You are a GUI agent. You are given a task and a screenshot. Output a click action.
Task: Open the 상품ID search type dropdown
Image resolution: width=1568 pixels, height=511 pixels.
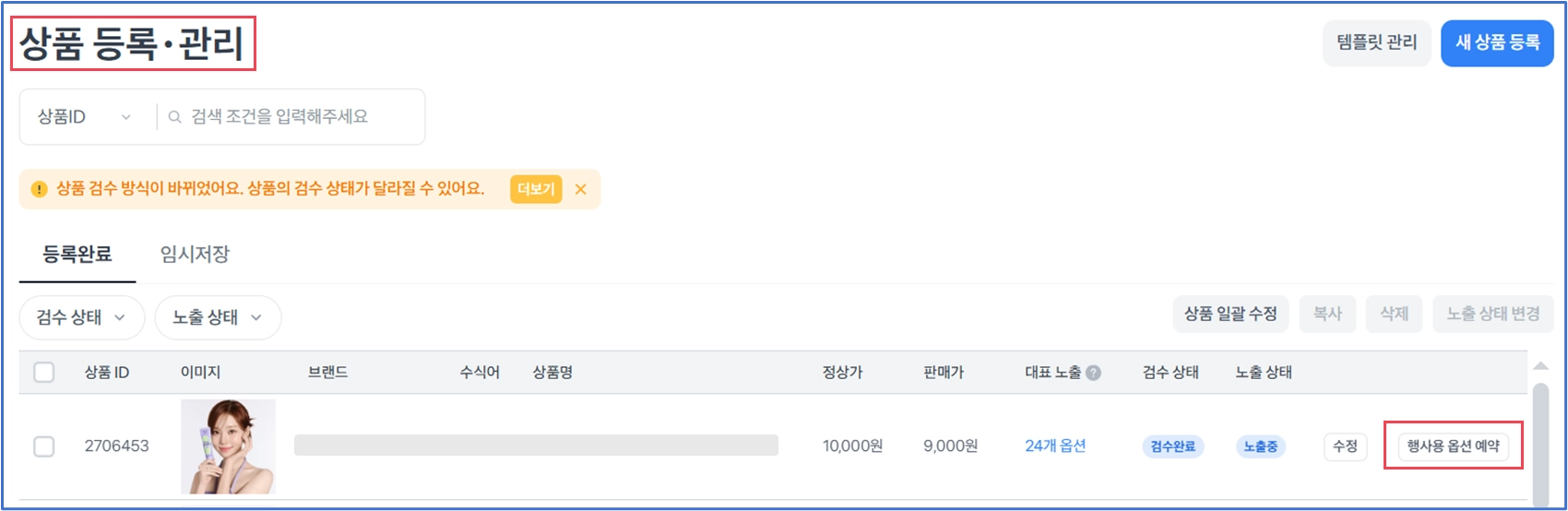pos(84,117)
